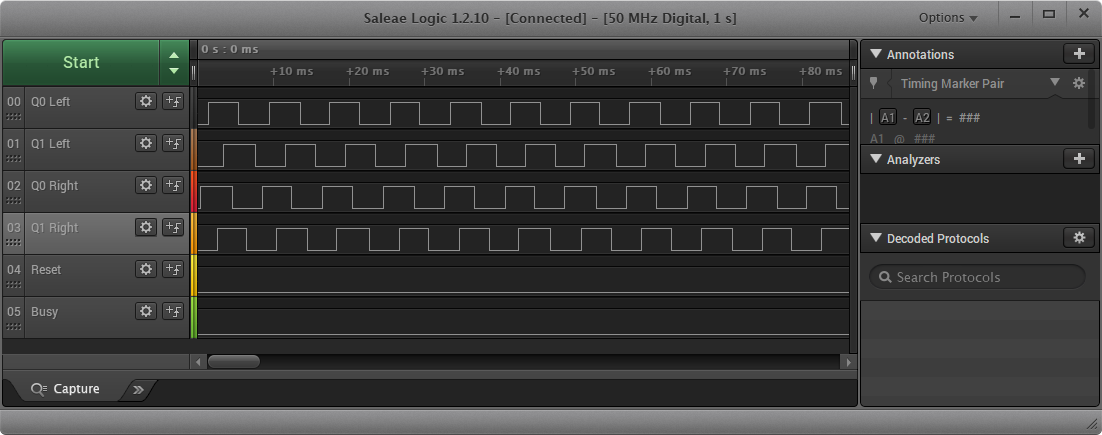
Task: Toggle the trigger on Q0 Left channel
Action: (173, 101)
